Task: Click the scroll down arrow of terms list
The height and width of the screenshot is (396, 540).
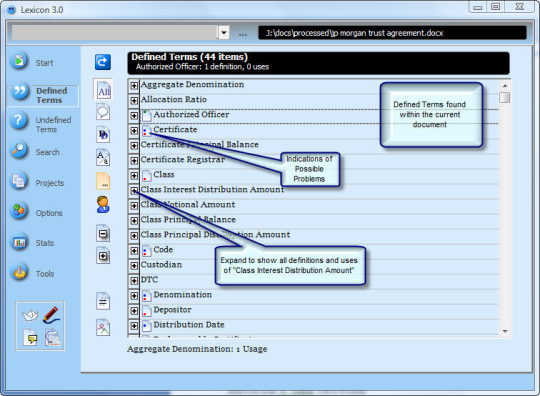Action: (505, 331)
